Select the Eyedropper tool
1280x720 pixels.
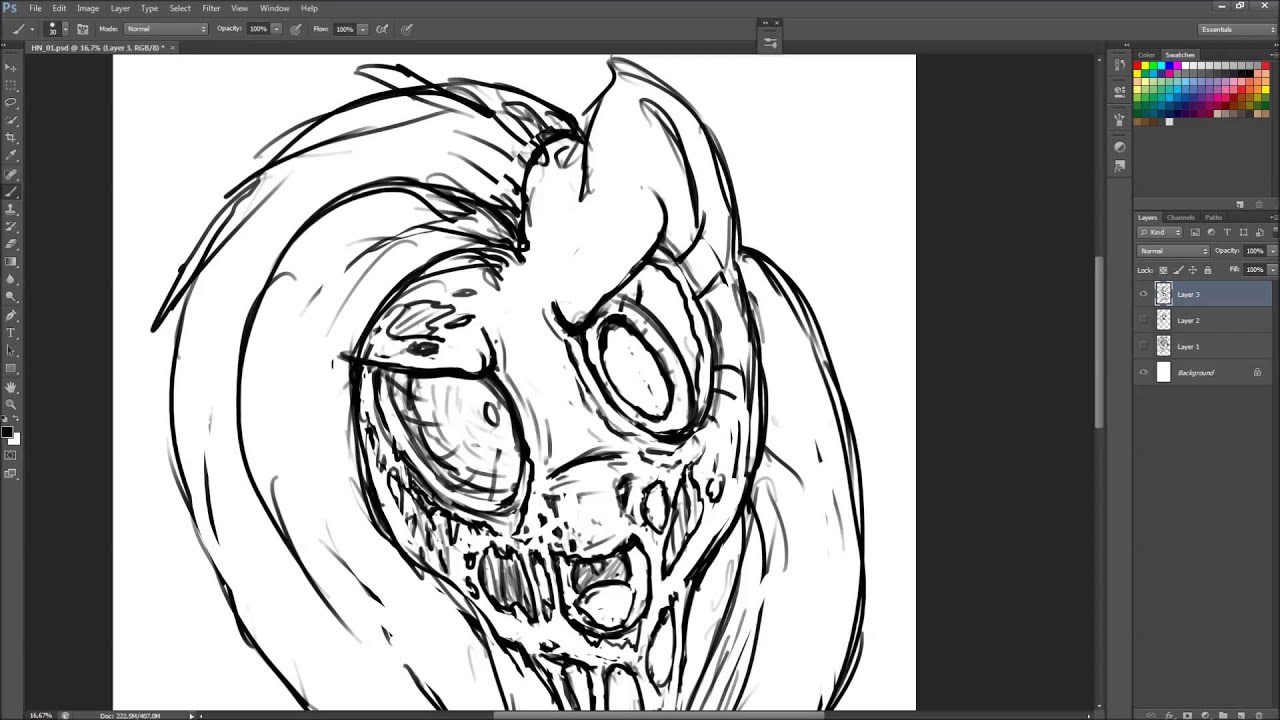click(11, 155)
